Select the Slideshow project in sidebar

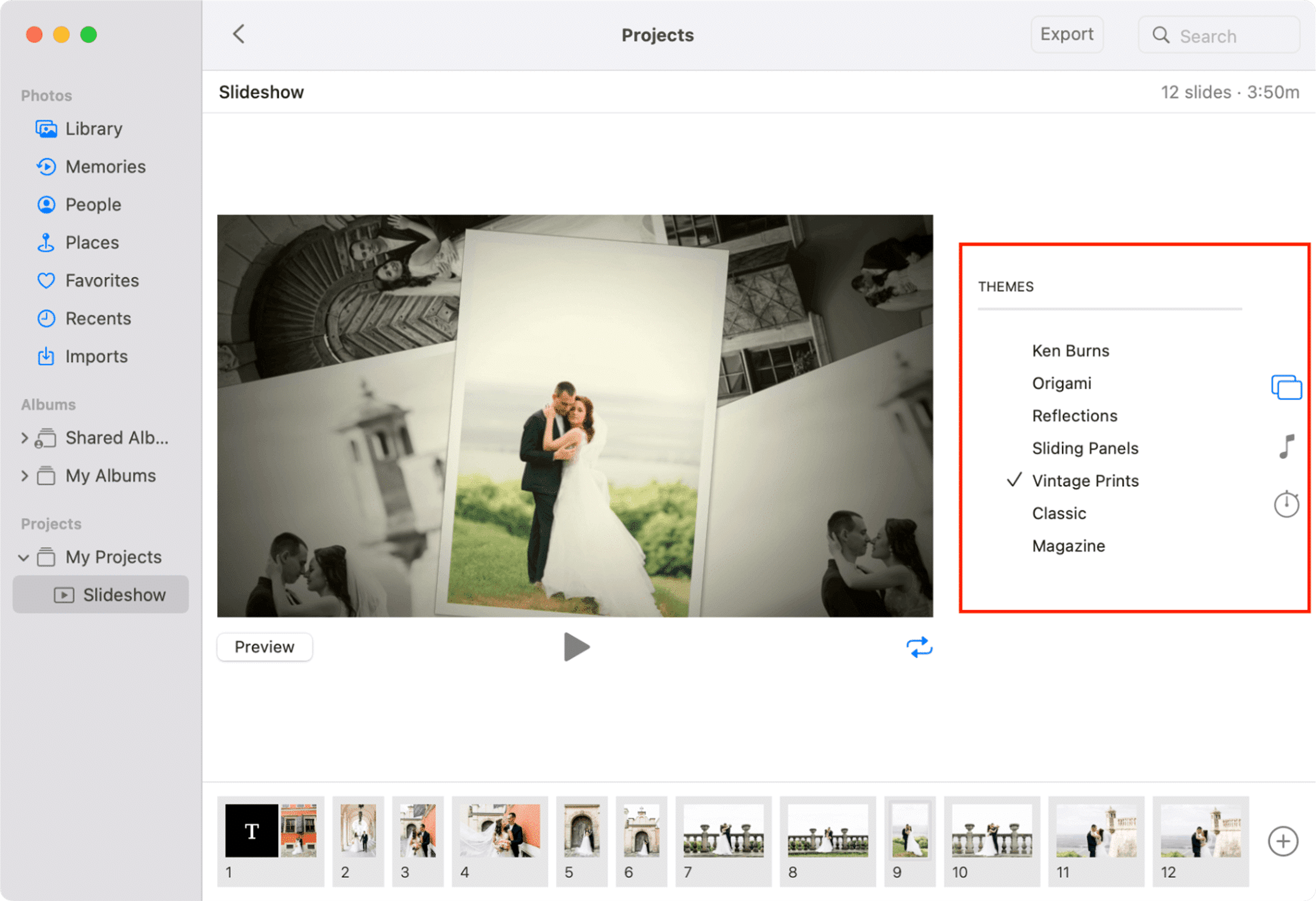101,595
